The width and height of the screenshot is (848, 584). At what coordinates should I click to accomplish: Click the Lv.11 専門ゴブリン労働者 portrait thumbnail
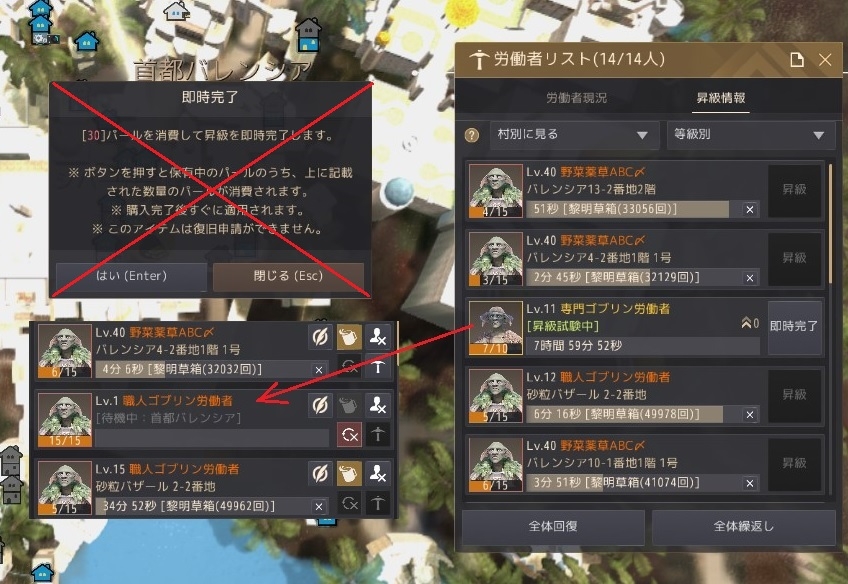click(x=495, y=328)
